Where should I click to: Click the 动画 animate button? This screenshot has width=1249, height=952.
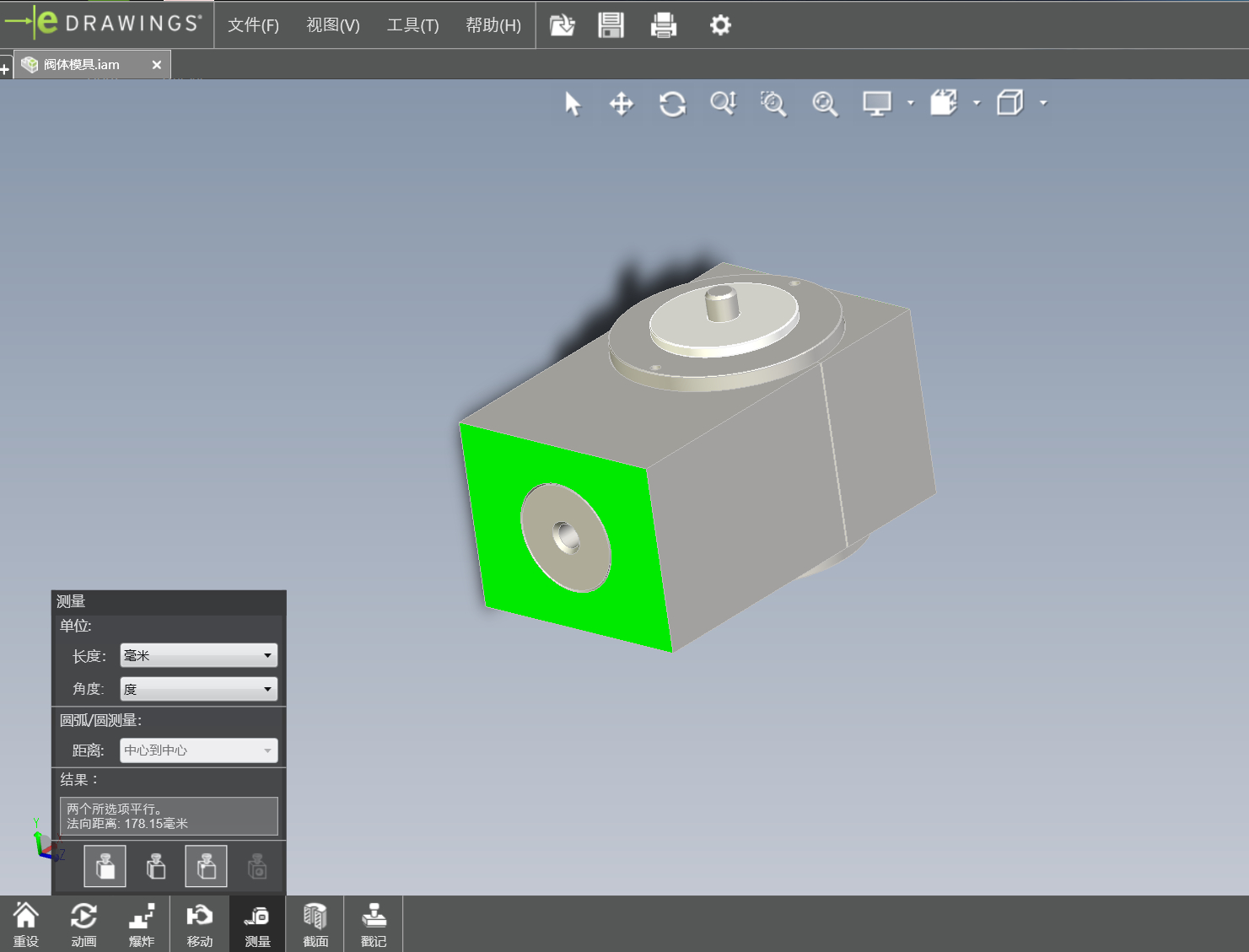(x=83, y=924)
